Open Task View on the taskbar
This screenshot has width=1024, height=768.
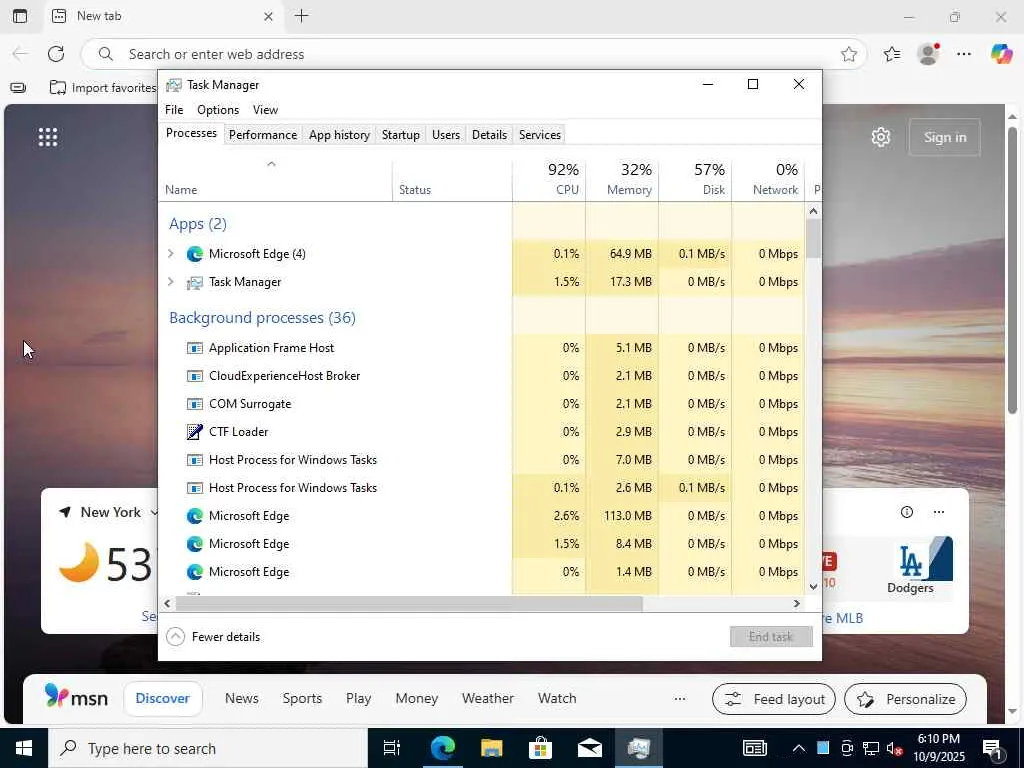(392, 748)
